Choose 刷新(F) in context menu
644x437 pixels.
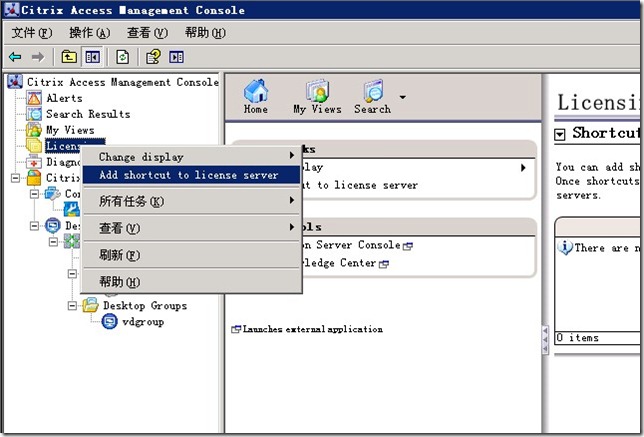tap(191, 255)
